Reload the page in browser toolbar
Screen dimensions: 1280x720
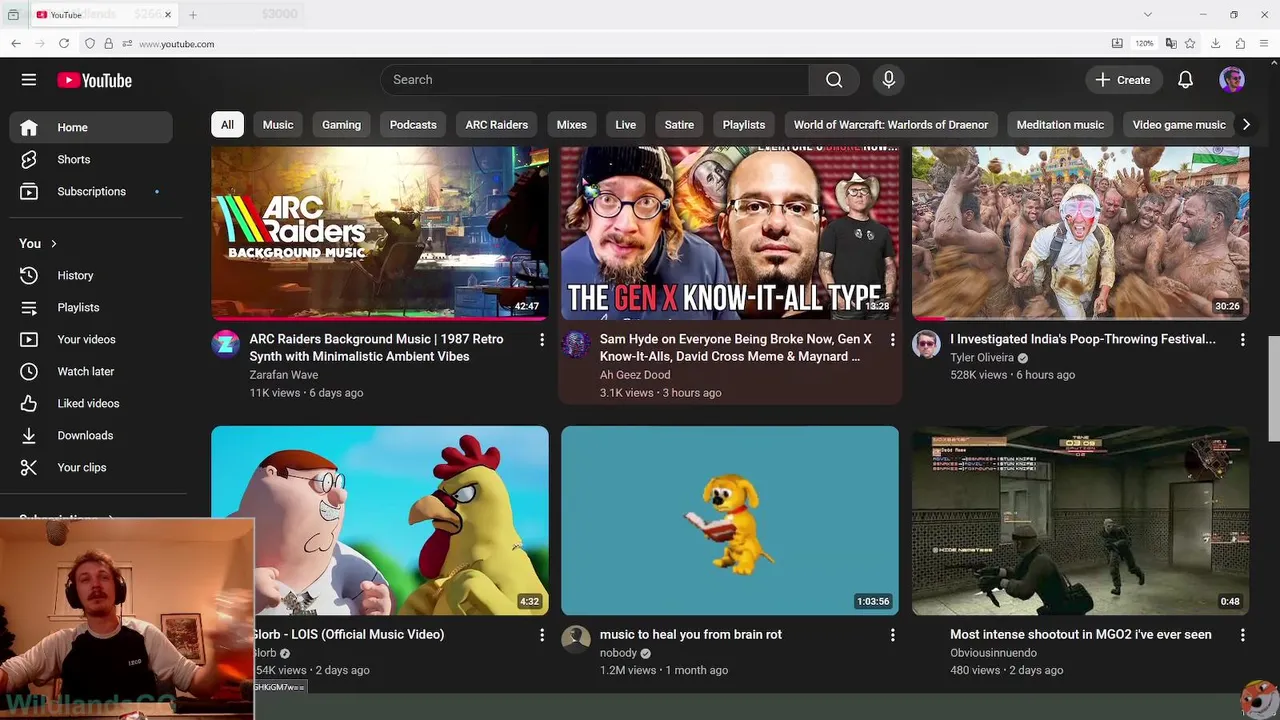click(64, 43)
